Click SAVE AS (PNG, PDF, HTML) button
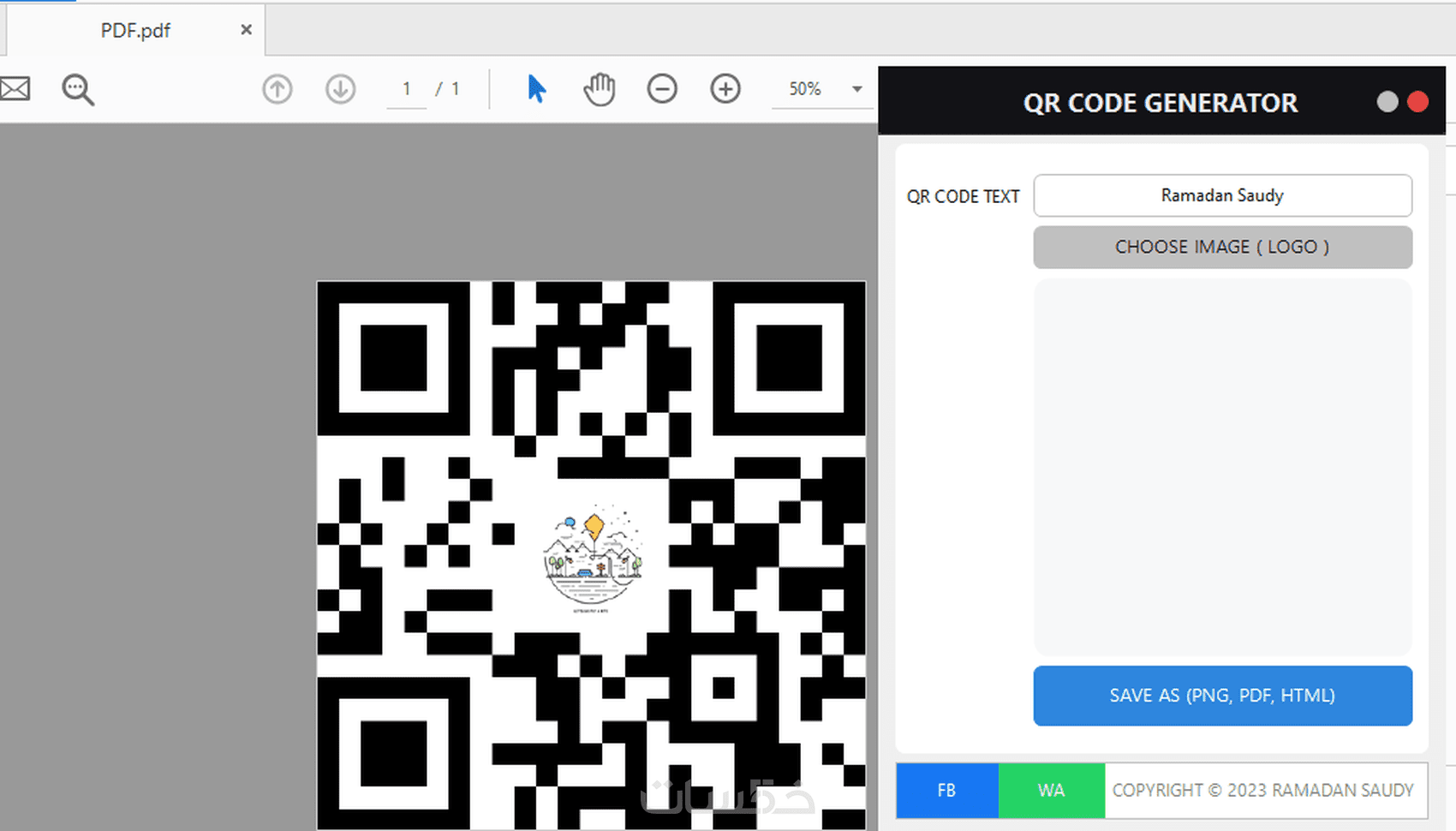Image resolution: width=1456 pixels, height=831 pixels. point(1222,696)
